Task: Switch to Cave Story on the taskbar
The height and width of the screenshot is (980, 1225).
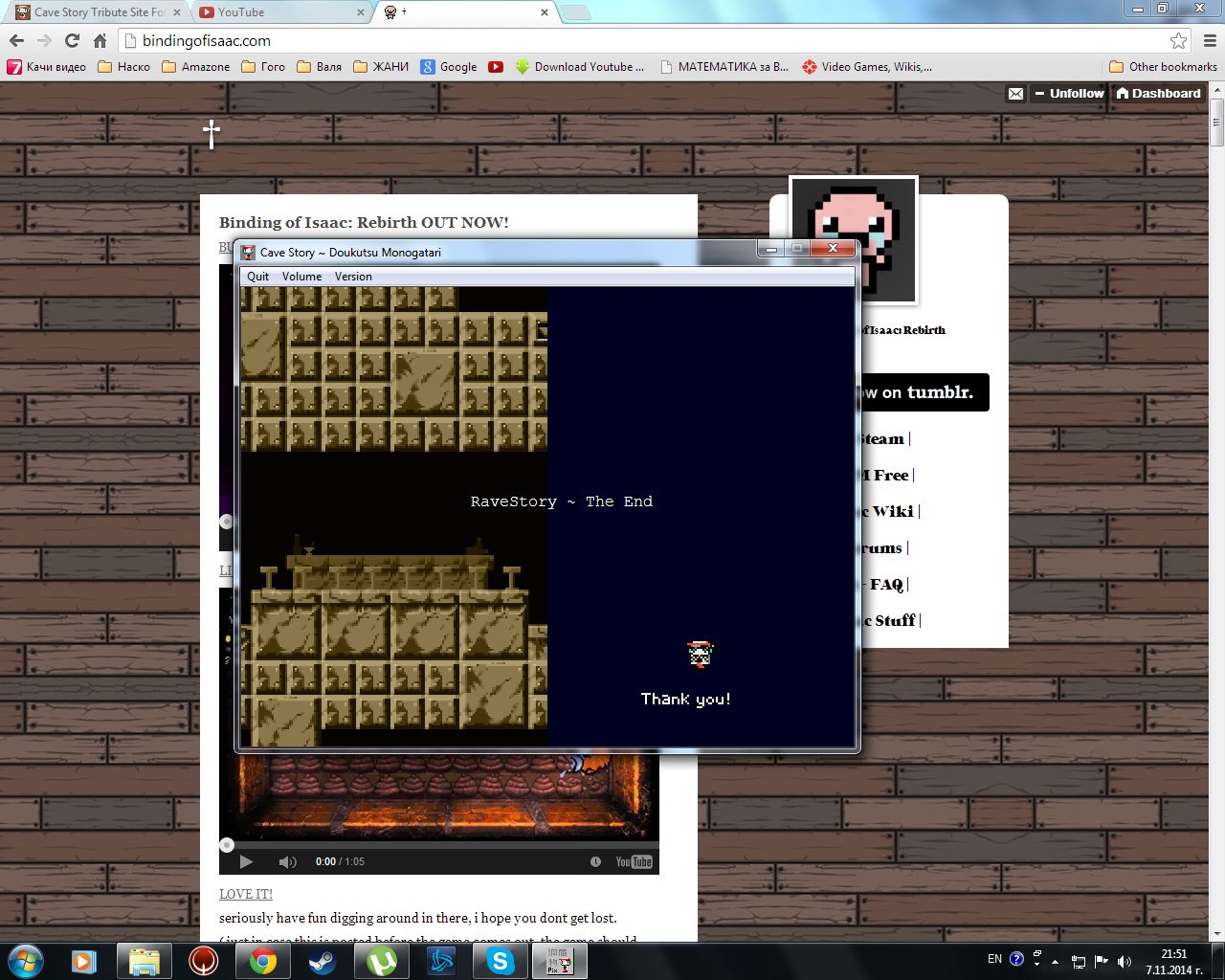Action: [560, 961]
